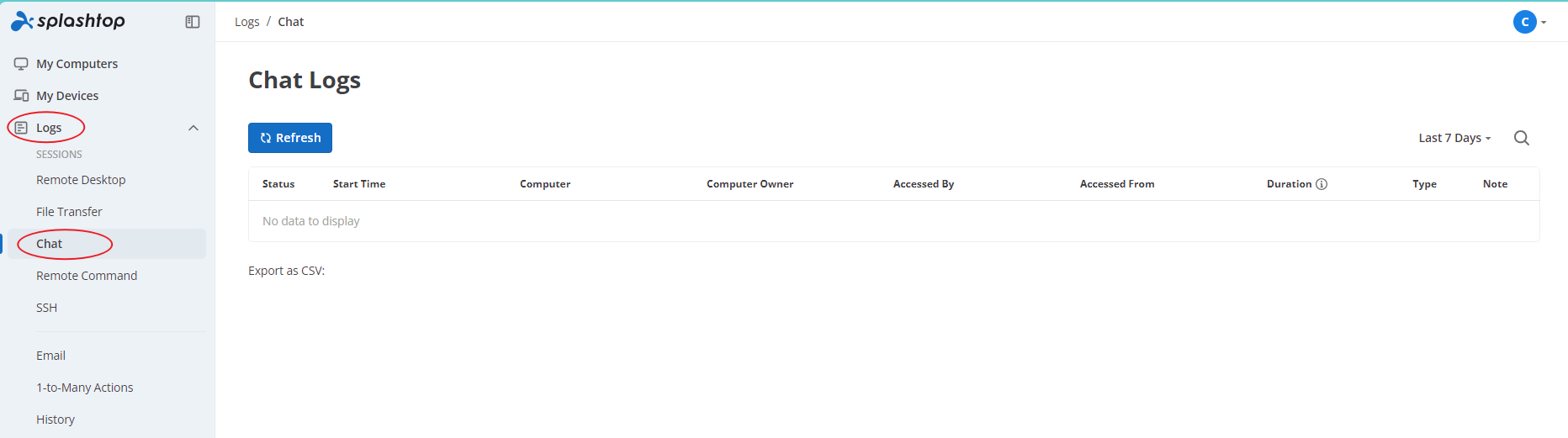Open the Last 7 Days dropdown
The height and width of the screenshot is (438, 1568).
pyautogui.click(x=1454, y=138)
